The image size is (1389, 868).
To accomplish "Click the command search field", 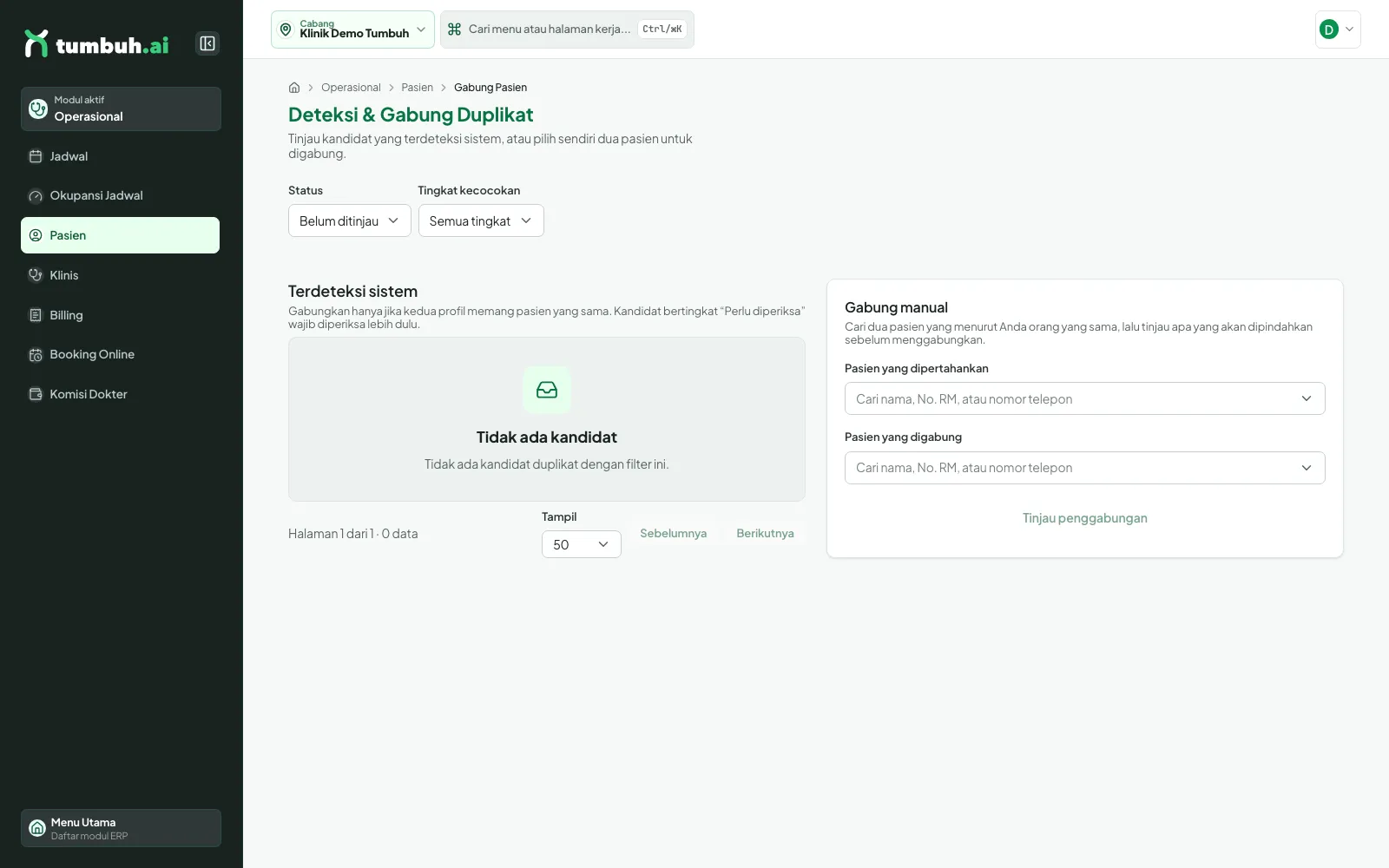I will (x=567, y=30).
